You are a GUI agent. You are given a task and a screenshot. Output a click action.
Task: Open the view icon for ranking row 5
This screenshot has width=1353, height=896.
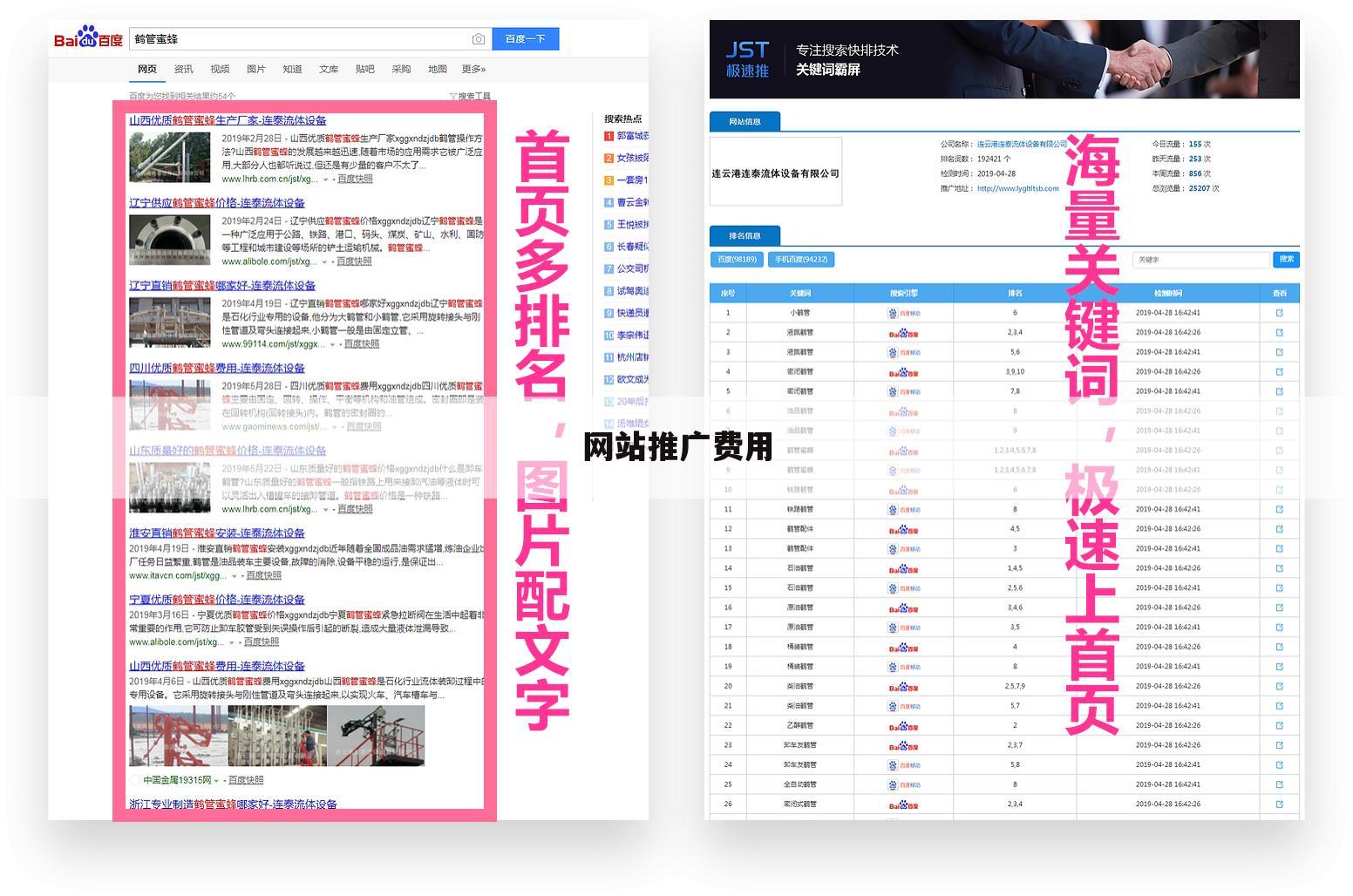click(1279, 391)
